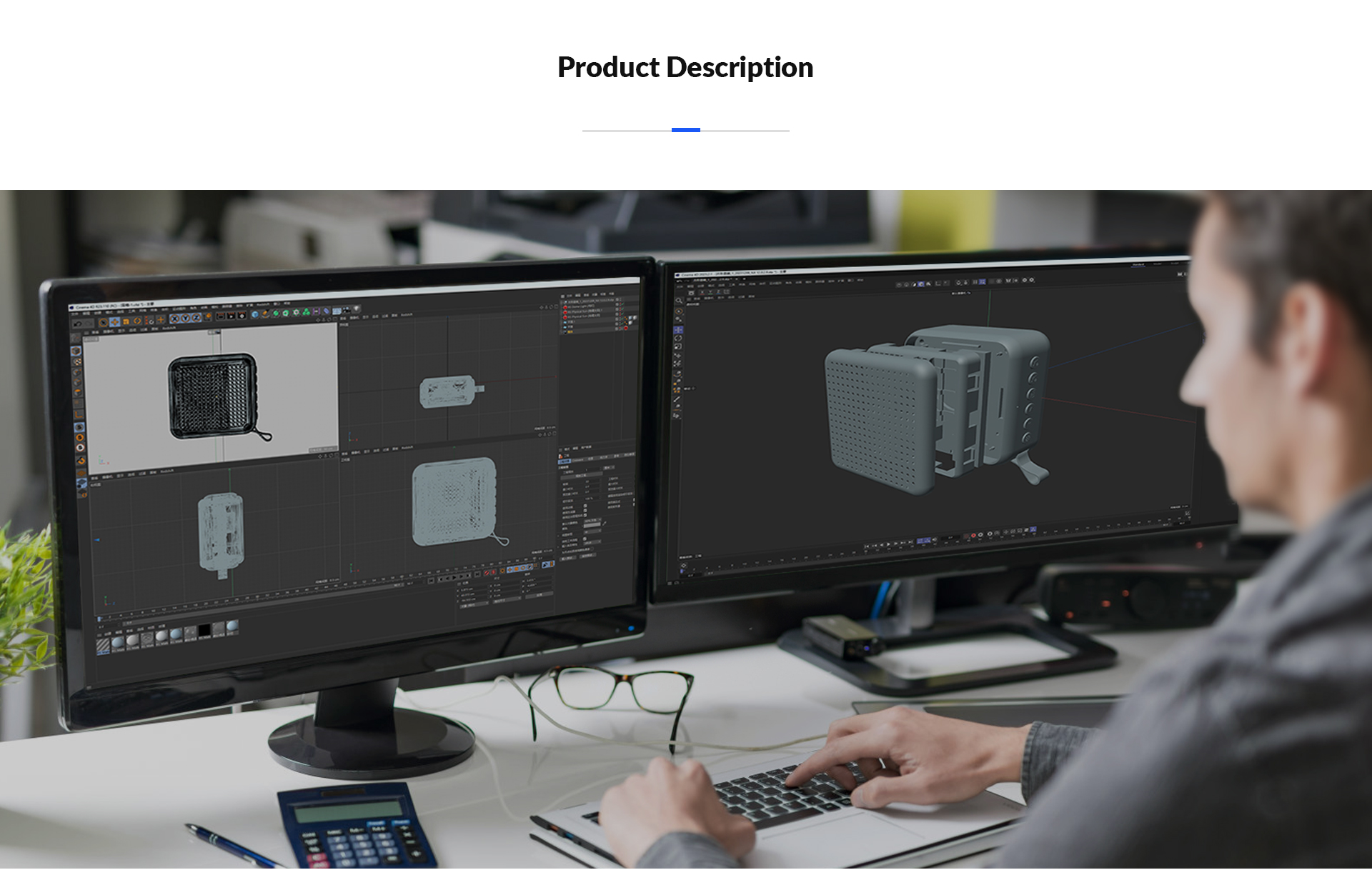
Task: Toggle a checkbox in left monitor attribute panel
Action: pos(585,506)
